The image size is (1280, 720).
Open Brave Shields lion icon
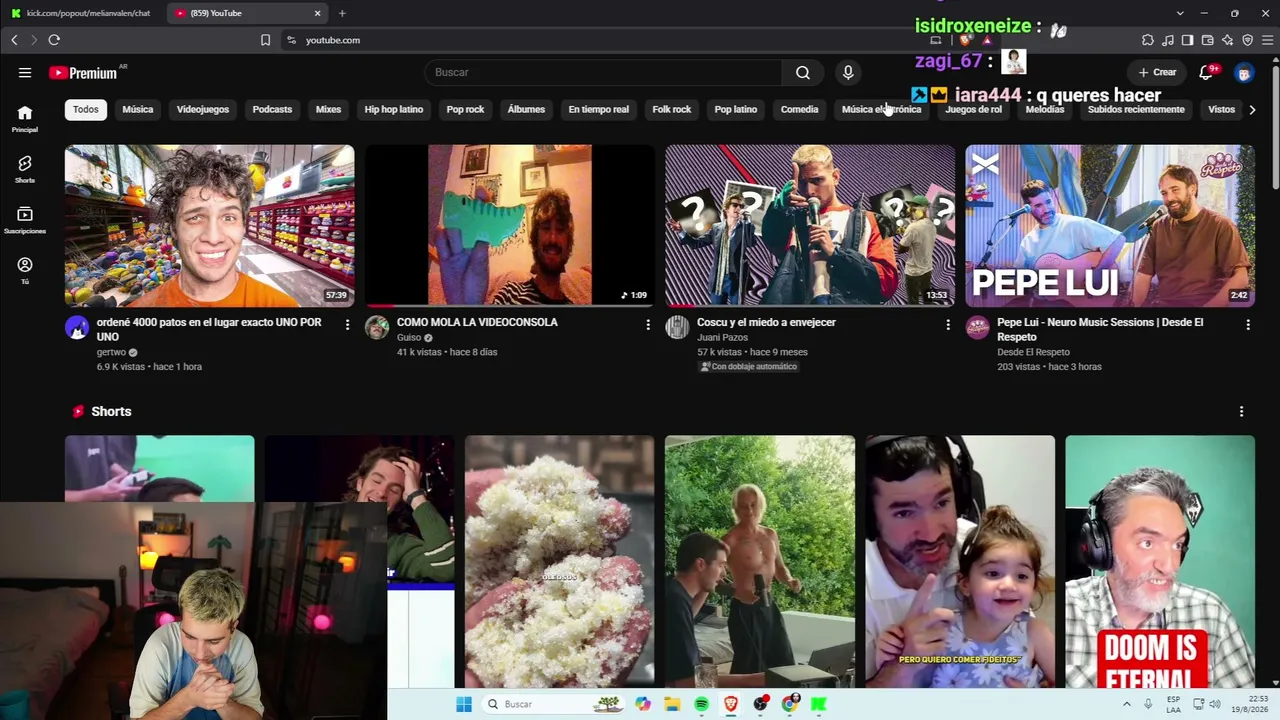pyautogui.click(x=965, y=40)
